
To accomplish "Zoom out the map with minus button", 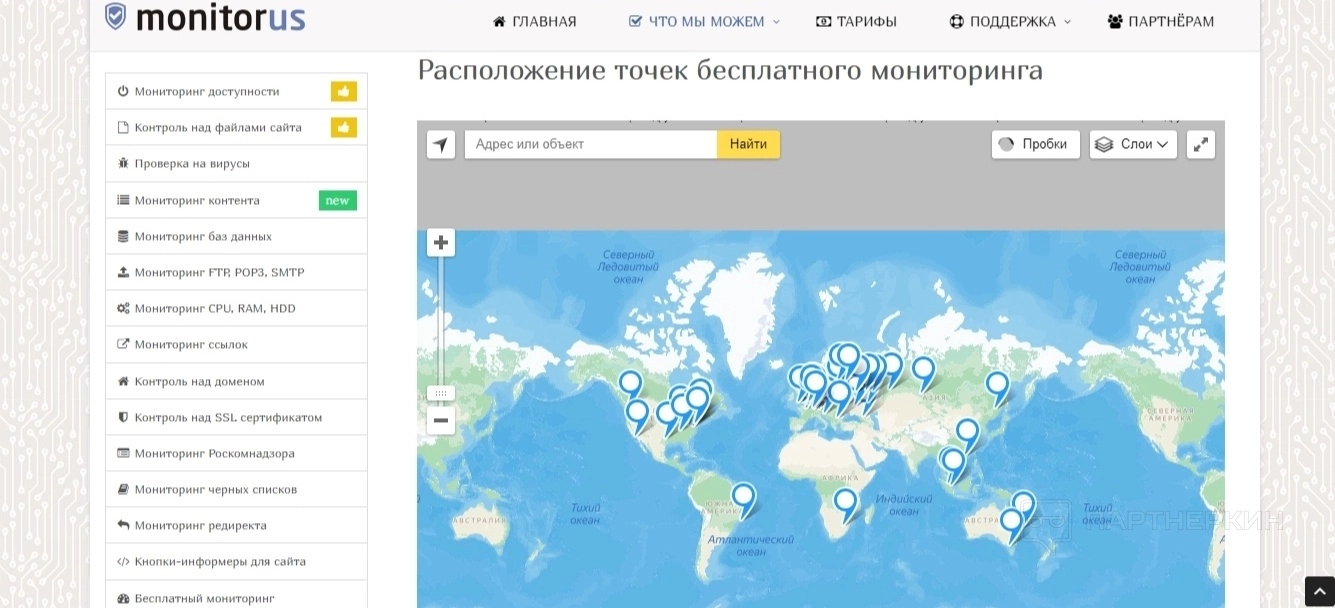I will pyautogui.click(x=441, y=420).
